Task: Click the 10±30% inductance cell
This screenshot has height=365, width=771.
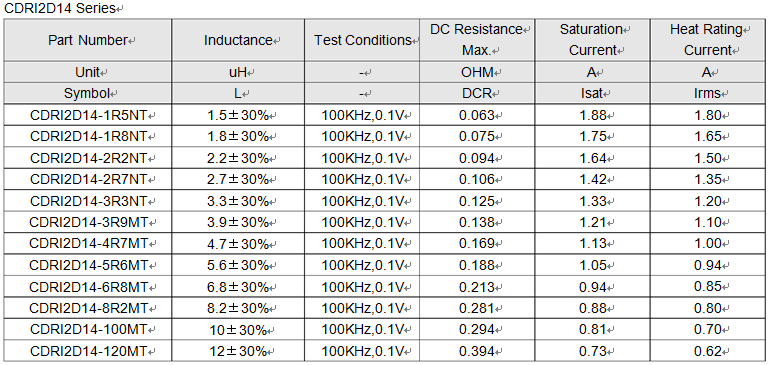Action: (238, 330)
